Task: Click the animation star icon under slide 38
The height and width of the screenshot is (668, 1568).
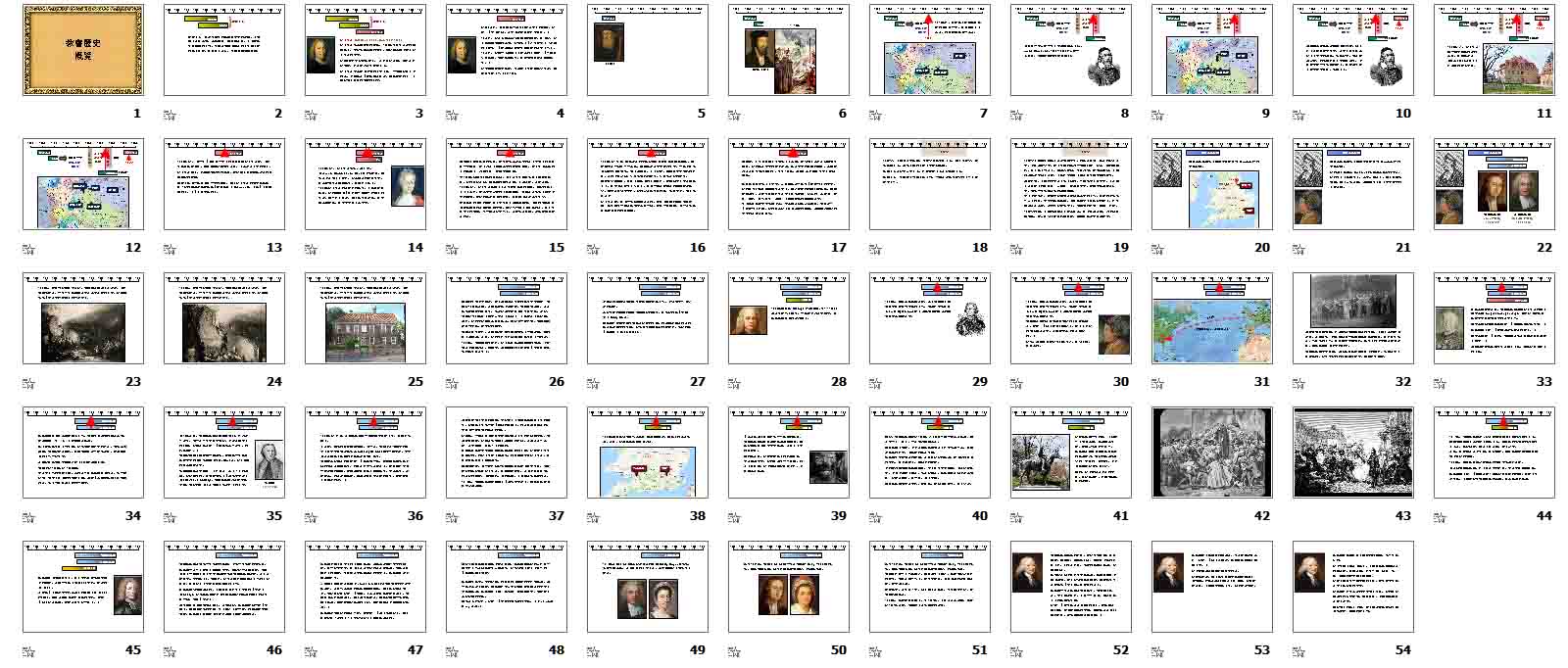Action: pyautogui.click(x=593, y=516)
